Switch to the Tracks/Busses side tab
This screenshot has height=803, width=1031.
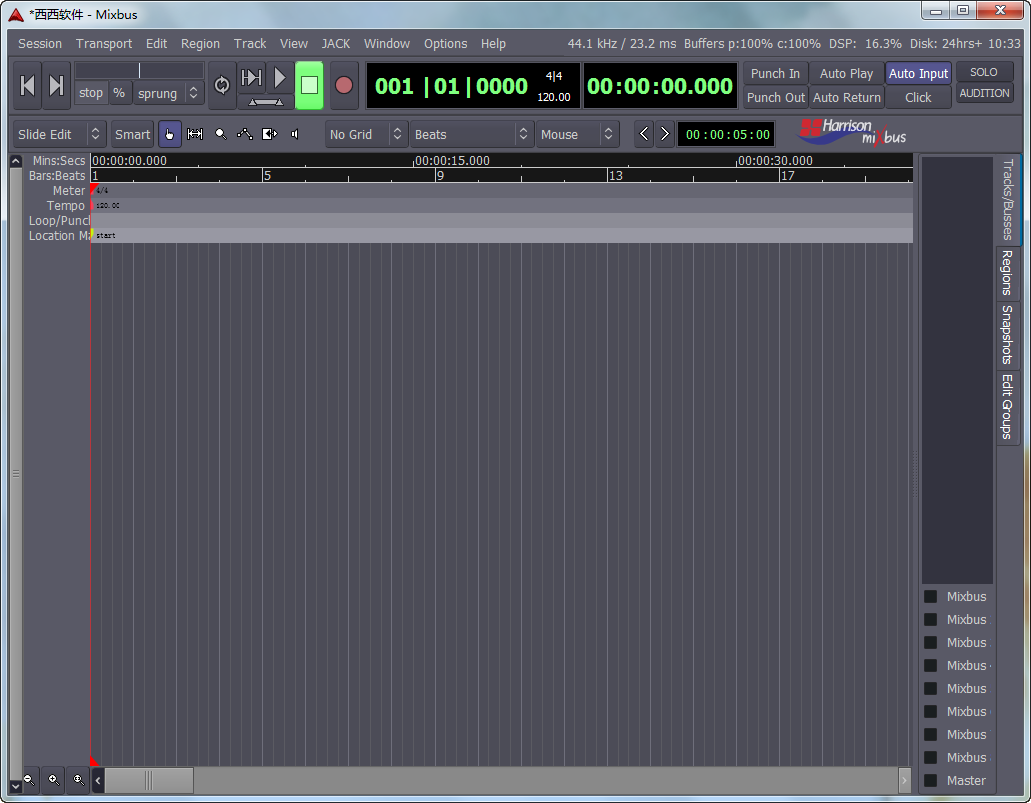(x=1007, y=199)
